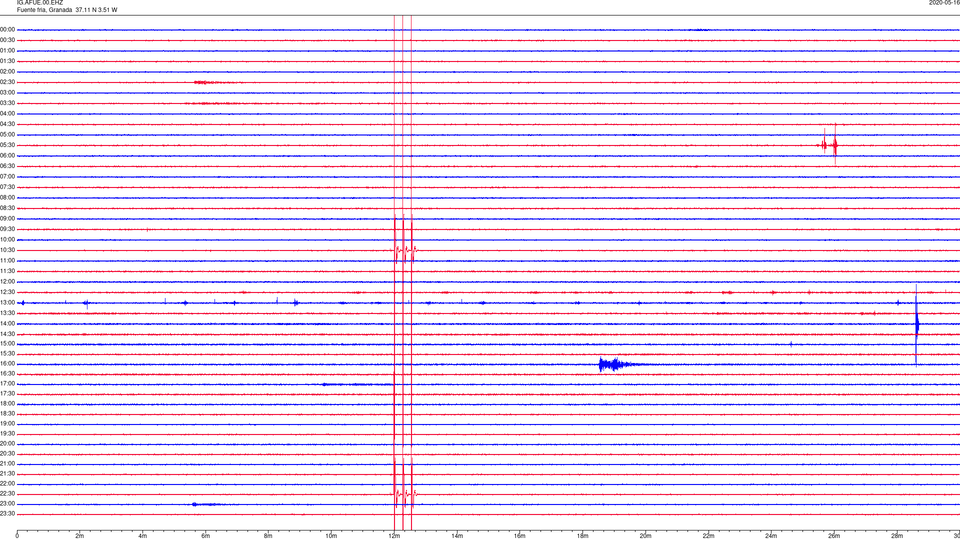This screenshot has width=960, height=540.
Task: Click the 21:00 time label
Action: coord(7,464)
